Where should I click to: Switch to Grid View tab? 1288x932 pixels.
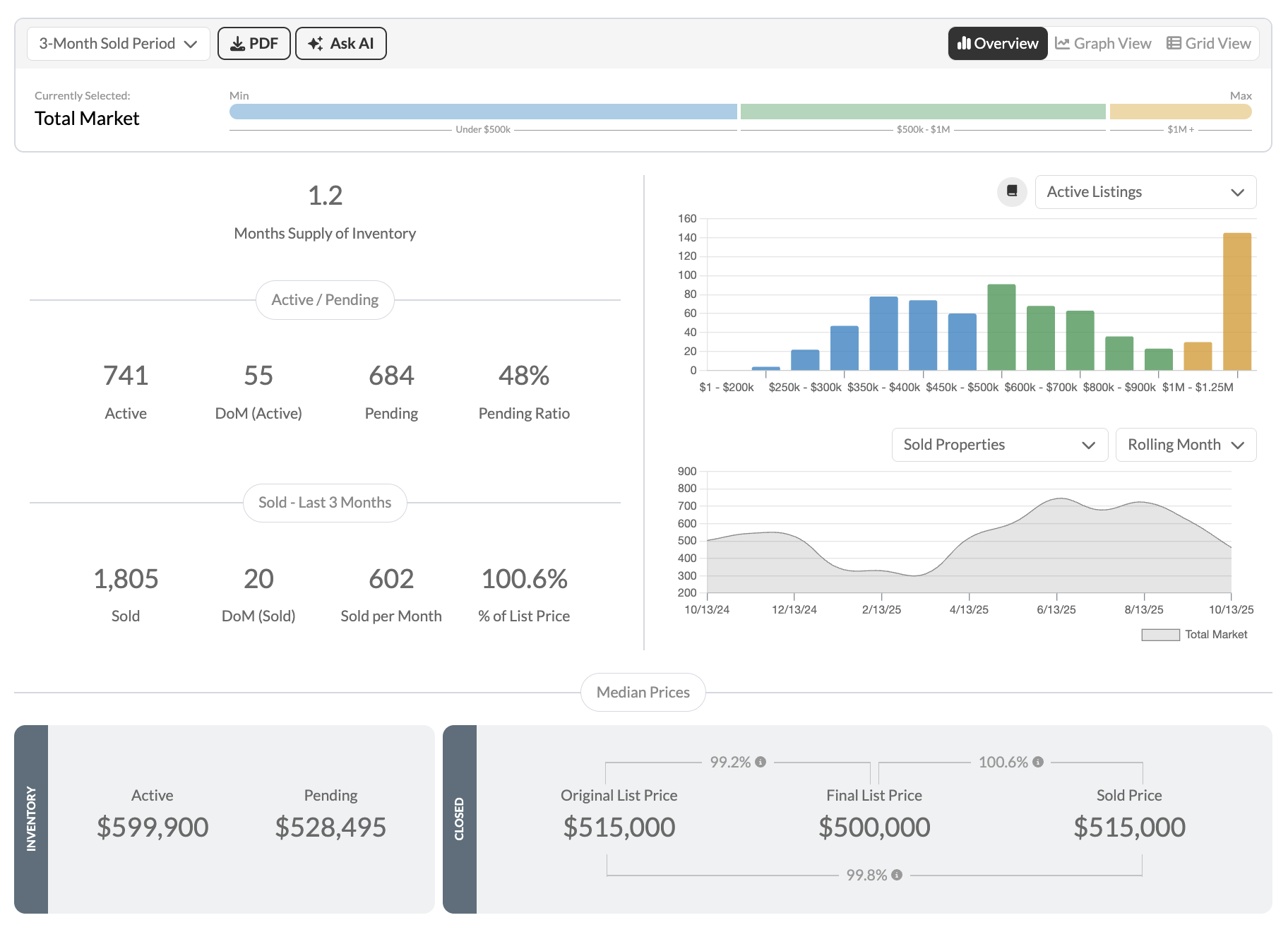1208,44
